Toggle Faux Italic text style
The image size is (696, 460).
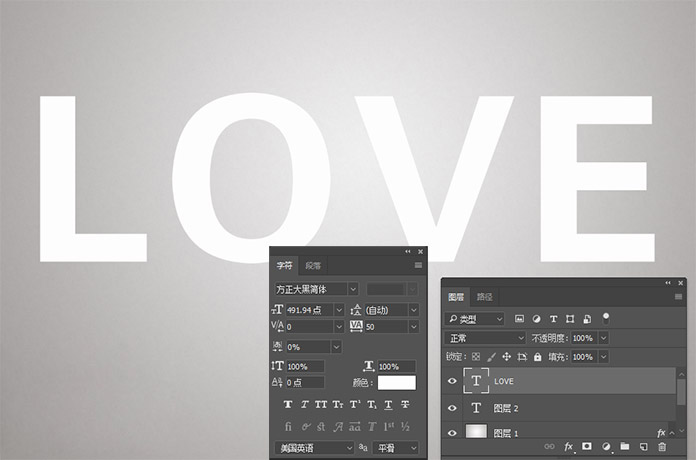pos(304,404)
